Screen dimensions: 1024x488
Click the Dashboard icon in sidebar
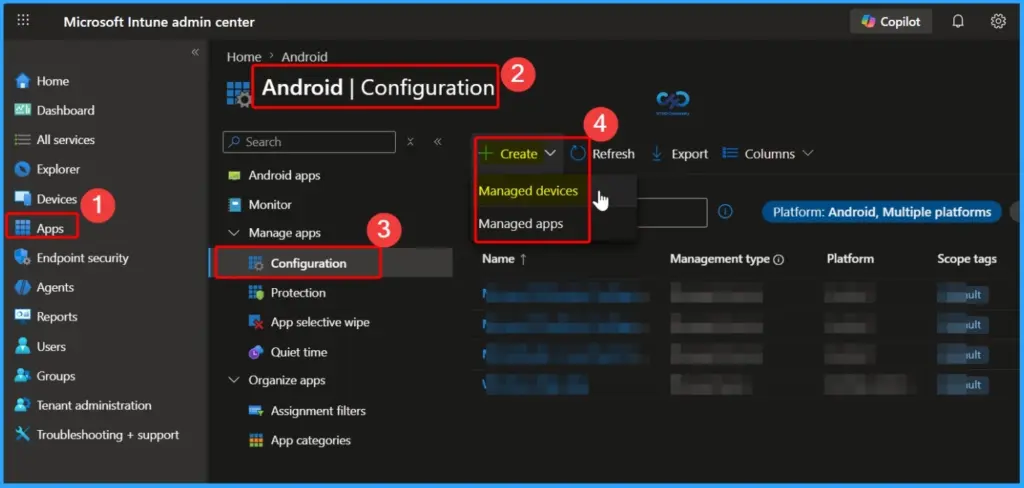pyautogui.click(x=23, y=110)
